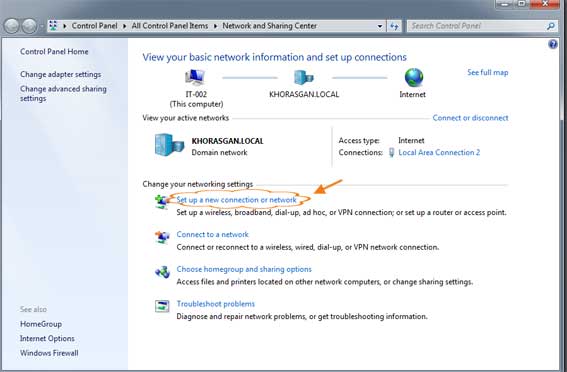The width and height of the screenshot is (567, 372).
Task: Open the address bar history dropdown arrow
Action: (x=380, y=26)
